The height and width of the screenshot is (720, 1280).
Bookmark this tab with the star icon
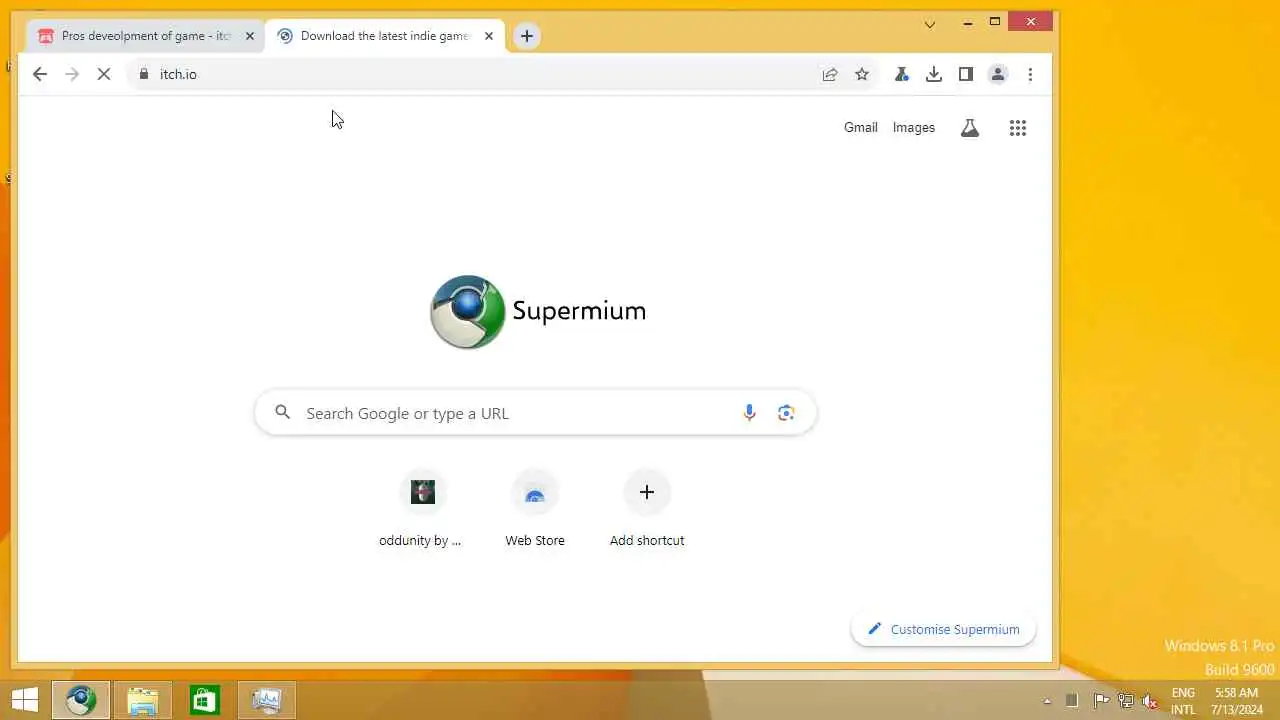point(862,74)
